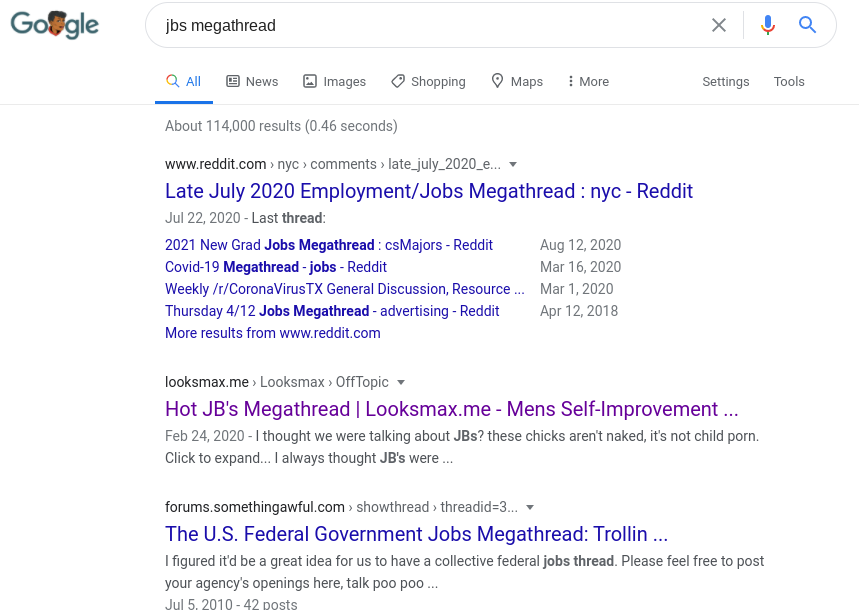
Task: Open Late July 2020 Employment/Jobs Megathread result
Action: 429,191
